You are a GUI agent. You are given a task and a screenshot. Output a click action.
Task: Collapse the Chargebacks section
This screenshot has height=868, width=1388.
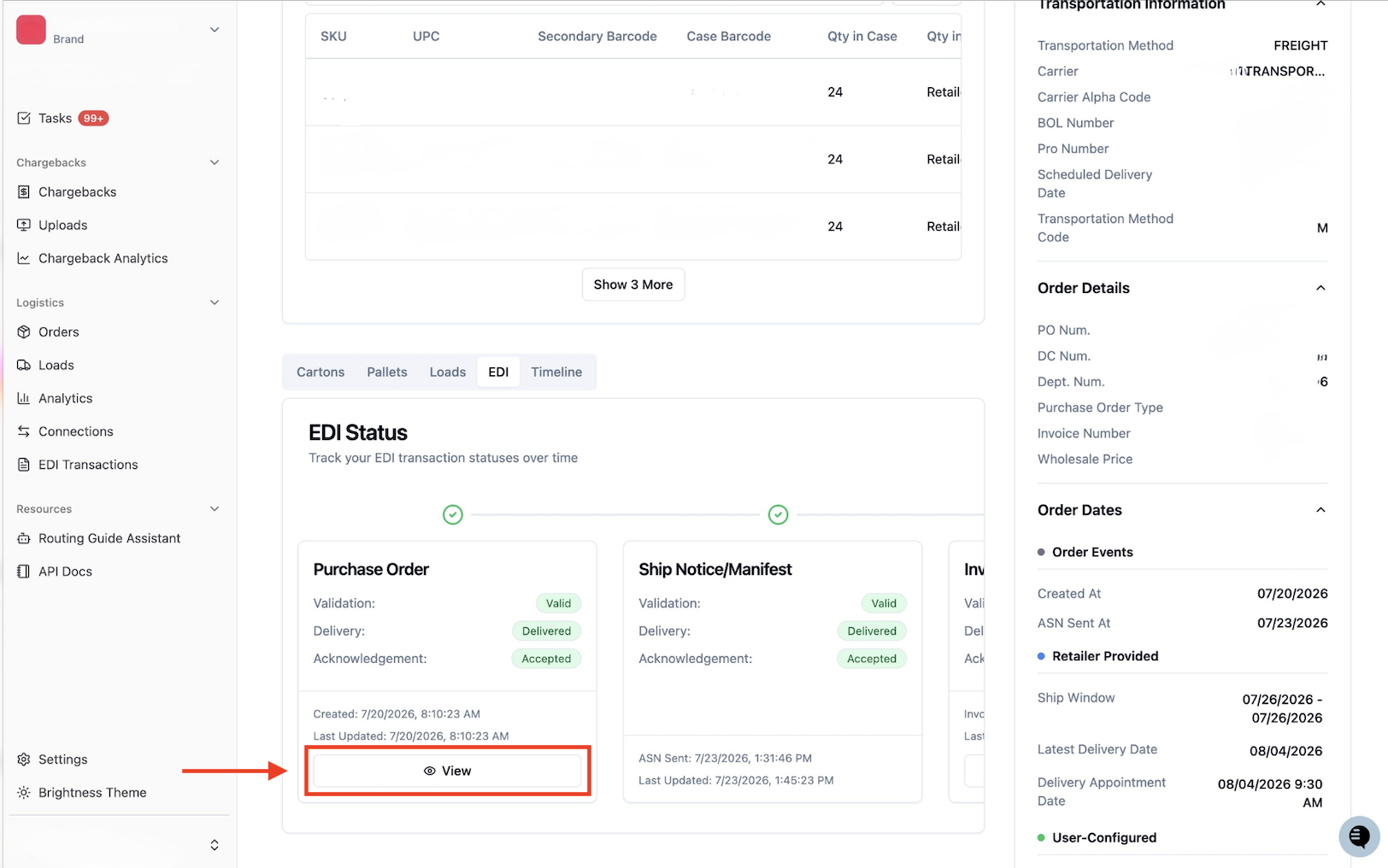click(x=215, y=162)
